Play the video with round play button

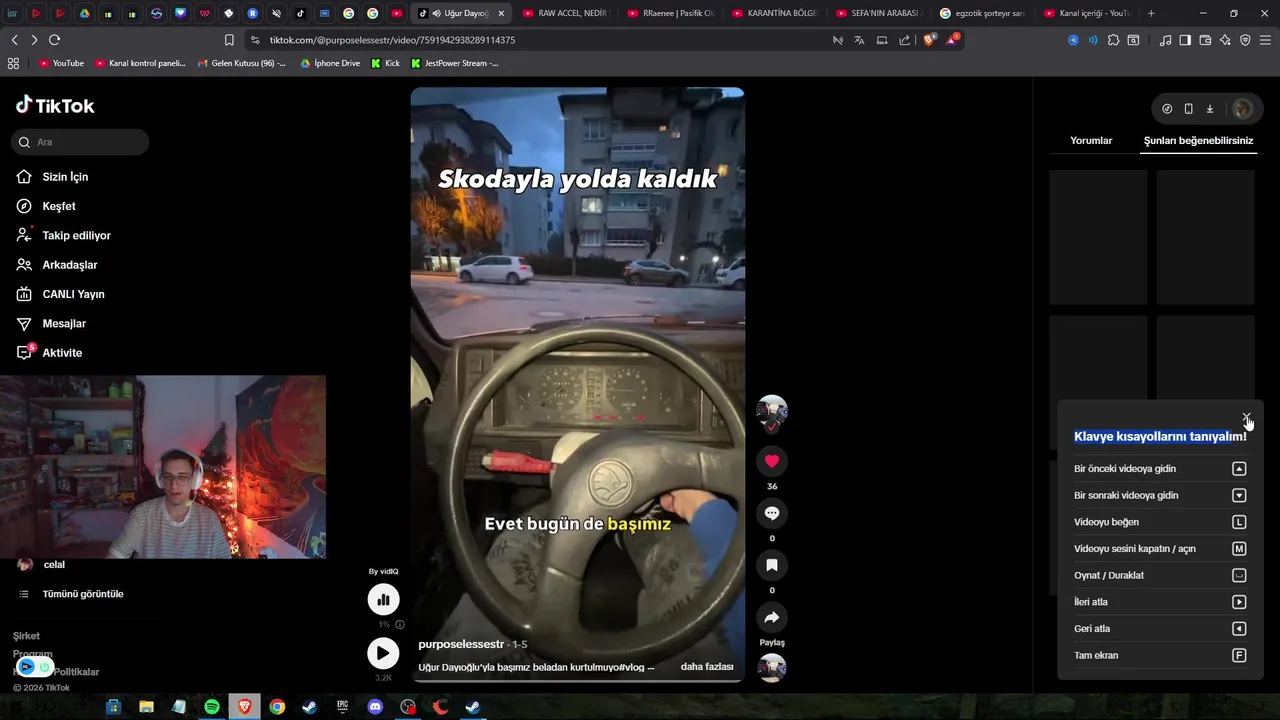(x=383, y=653)
